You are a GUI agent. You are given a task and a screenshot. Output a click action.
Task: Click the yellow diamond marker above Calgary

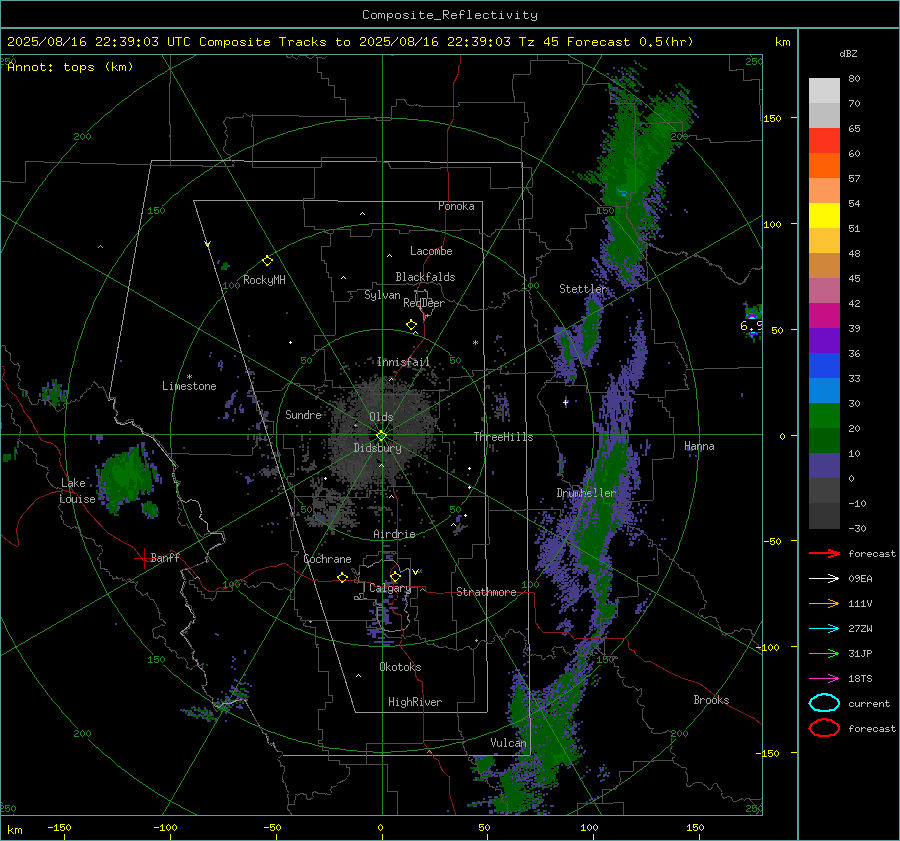[x=395, y=576]
